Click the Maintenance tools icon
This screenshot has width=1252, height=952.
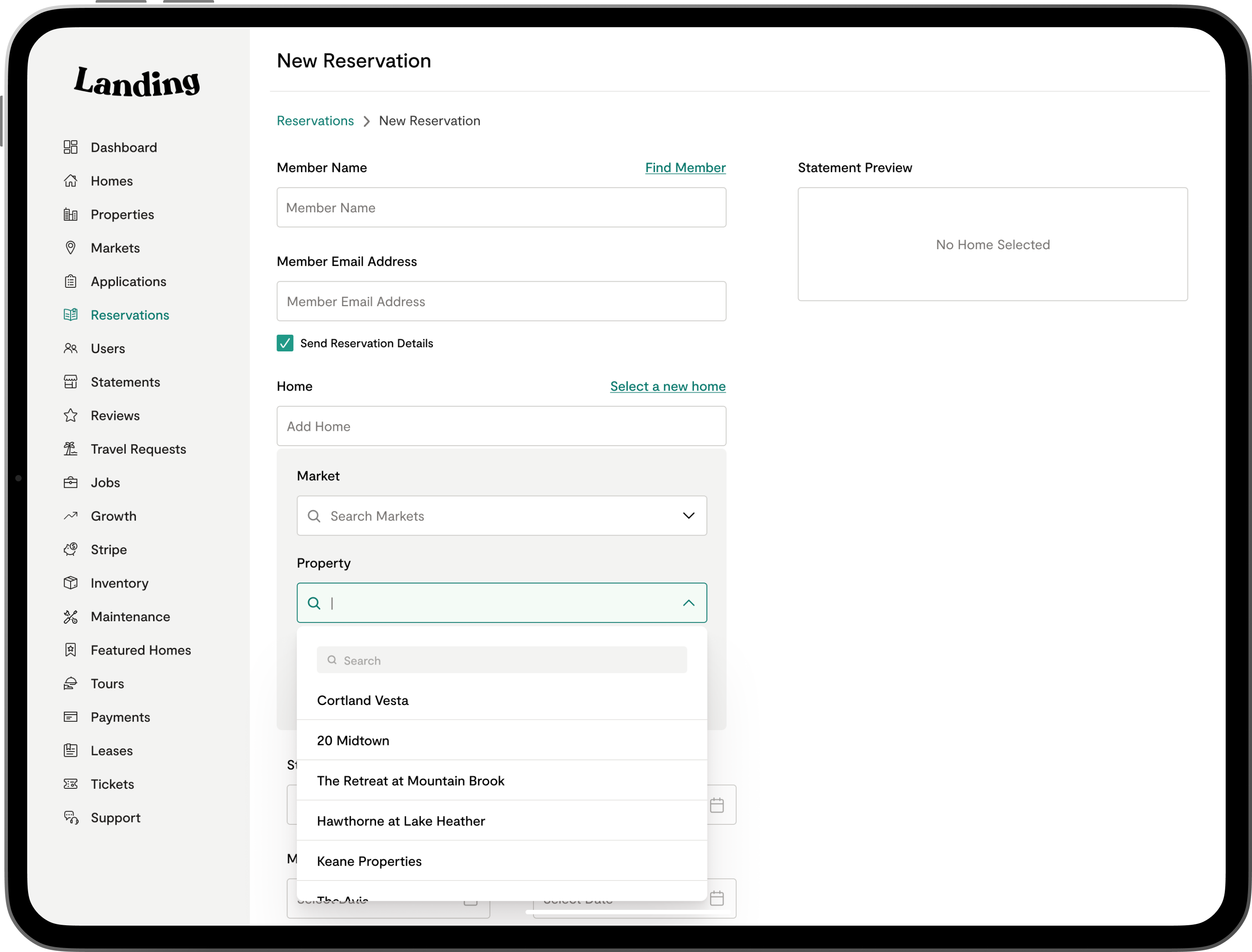click(70, 616)
